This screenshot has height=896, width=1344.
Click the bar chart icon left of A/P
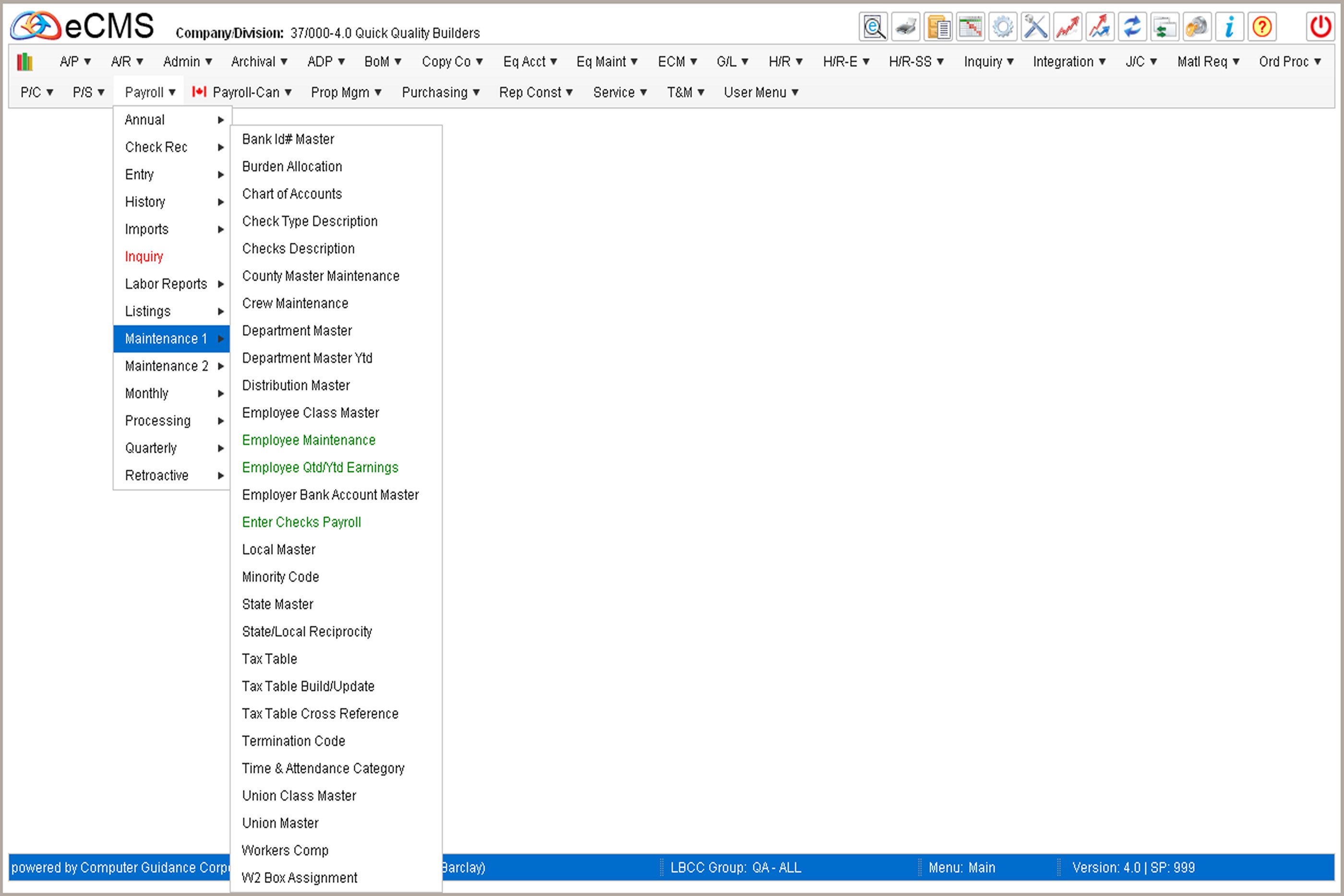click(25, 62)
